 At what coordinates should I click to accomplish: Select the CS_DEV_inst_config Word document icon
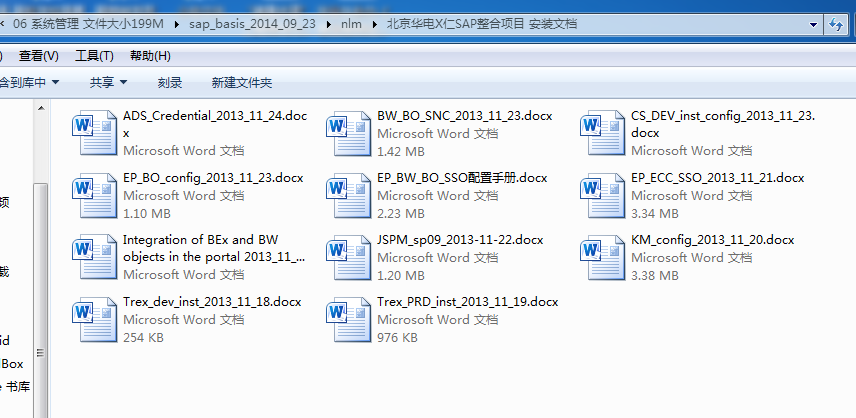click(x=602, y=133)
